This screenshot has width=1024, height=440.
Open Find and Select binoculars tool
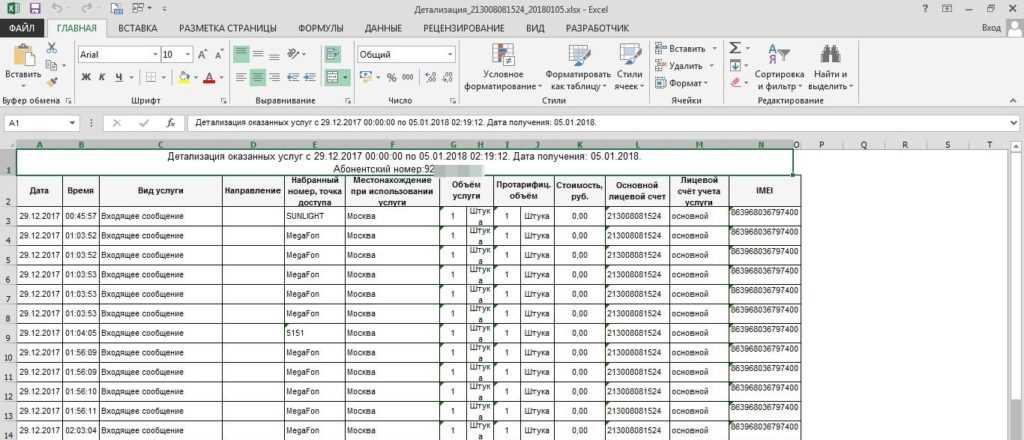pos(829,56)
